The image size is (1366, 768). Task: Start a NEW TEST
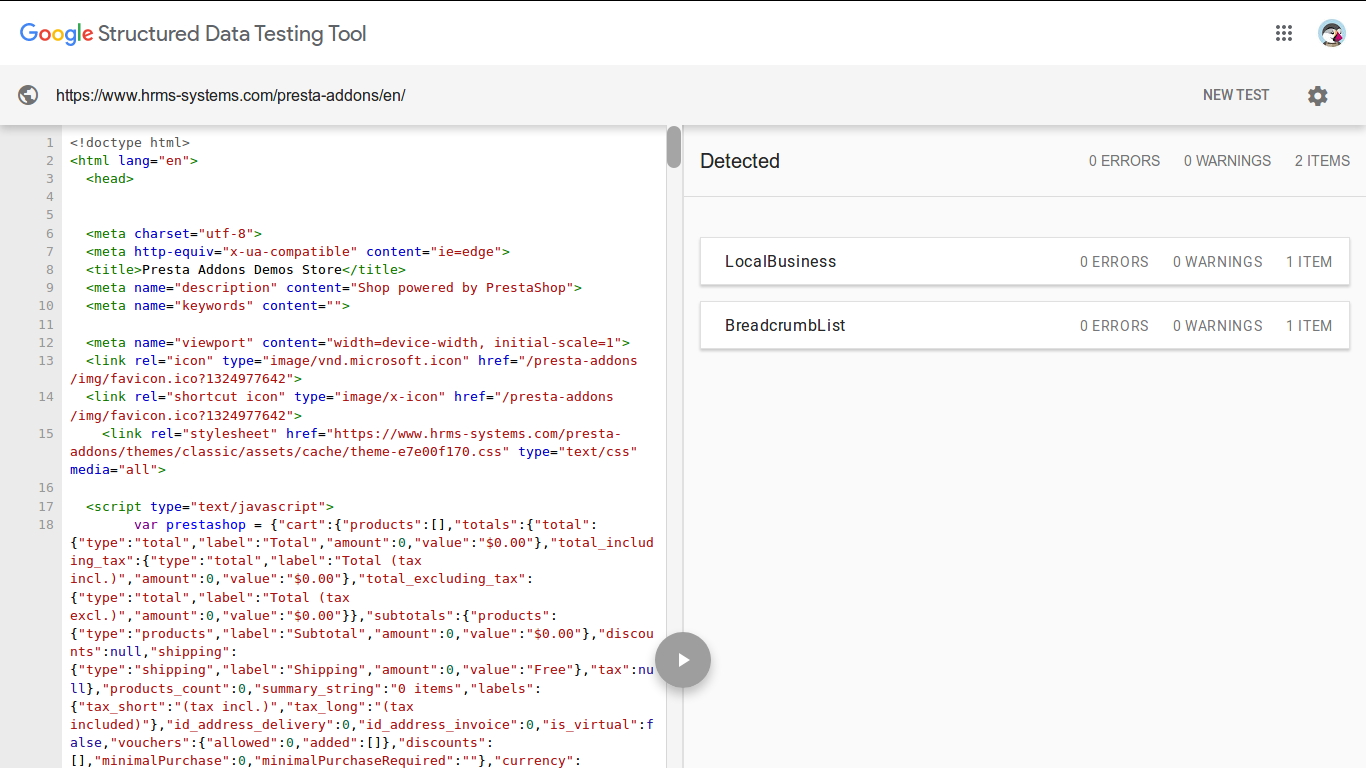pyautogui.click(x=1235, y=95)
